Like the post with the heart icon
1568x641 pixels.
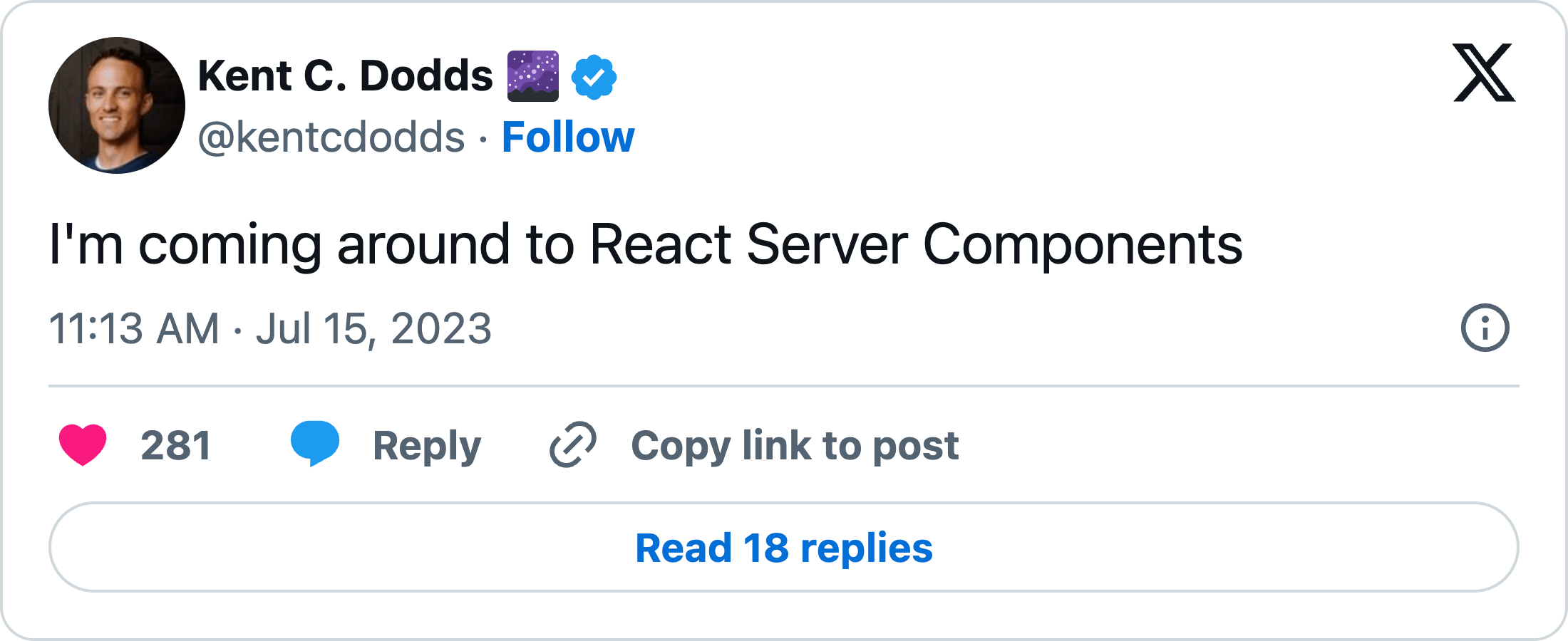[83, 444]
